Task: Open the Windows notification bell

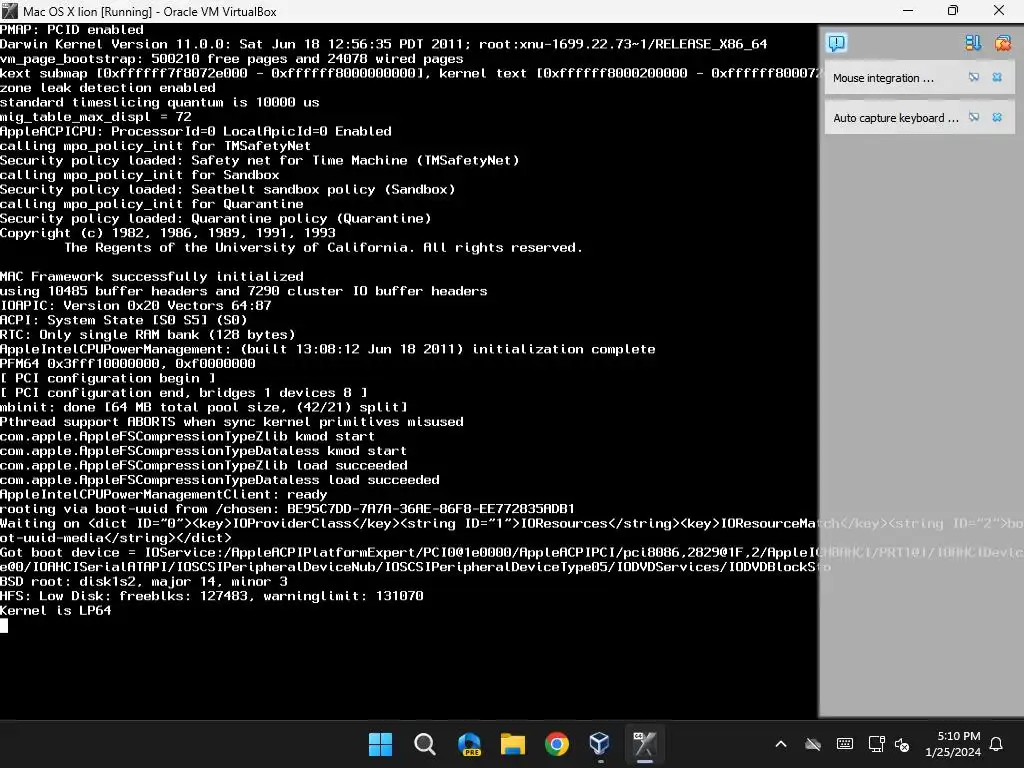Action: tap(997, 744)
